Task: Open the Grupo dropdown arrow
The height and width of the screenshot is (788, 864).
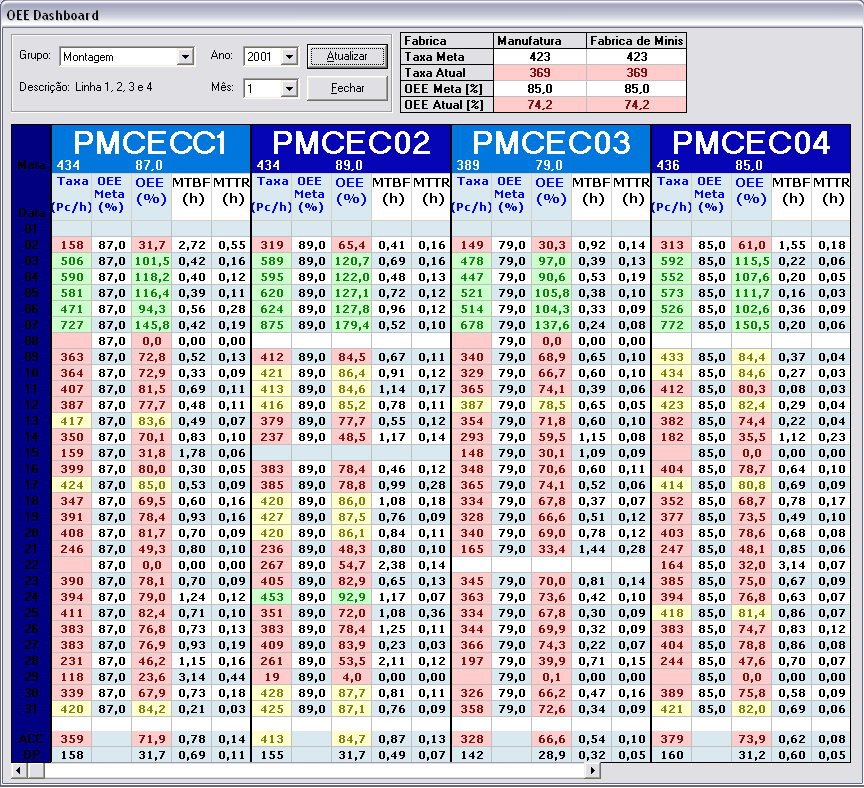Action: tap(186, 57)
